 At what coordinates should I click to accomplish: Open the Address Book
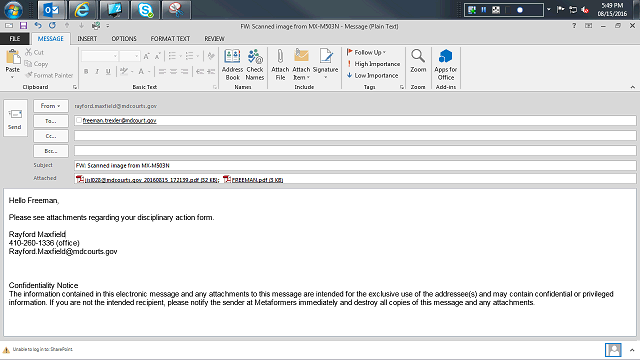[232, 64]
